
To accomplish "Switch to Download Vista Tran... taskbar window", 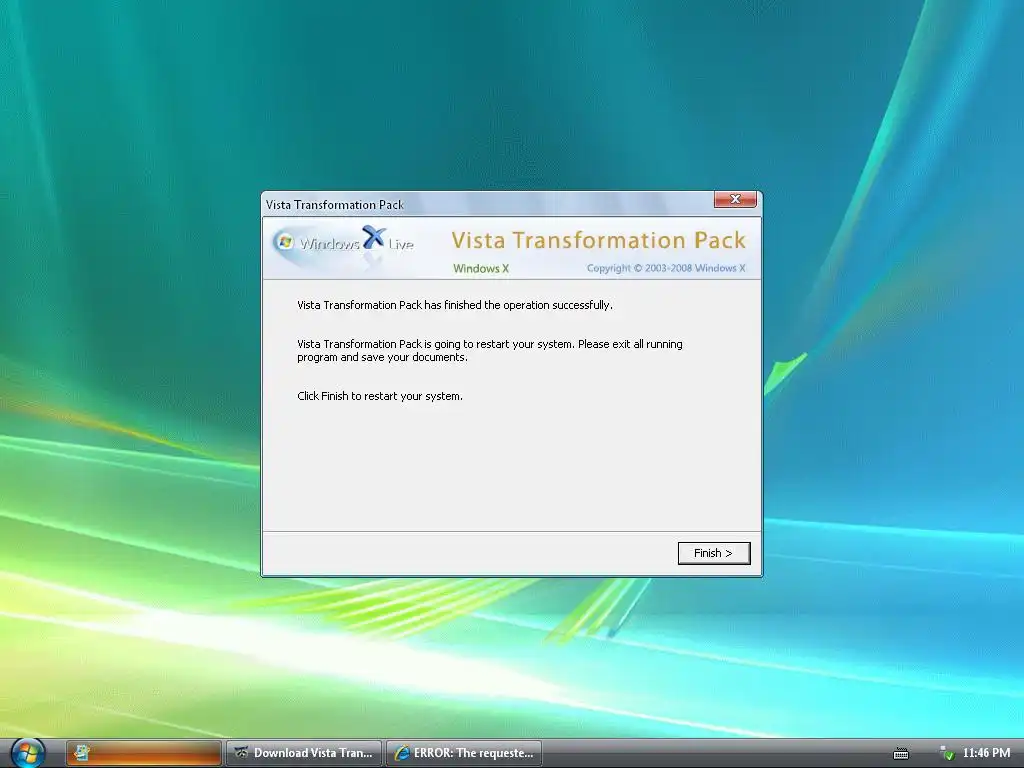I will click(304, 753).
